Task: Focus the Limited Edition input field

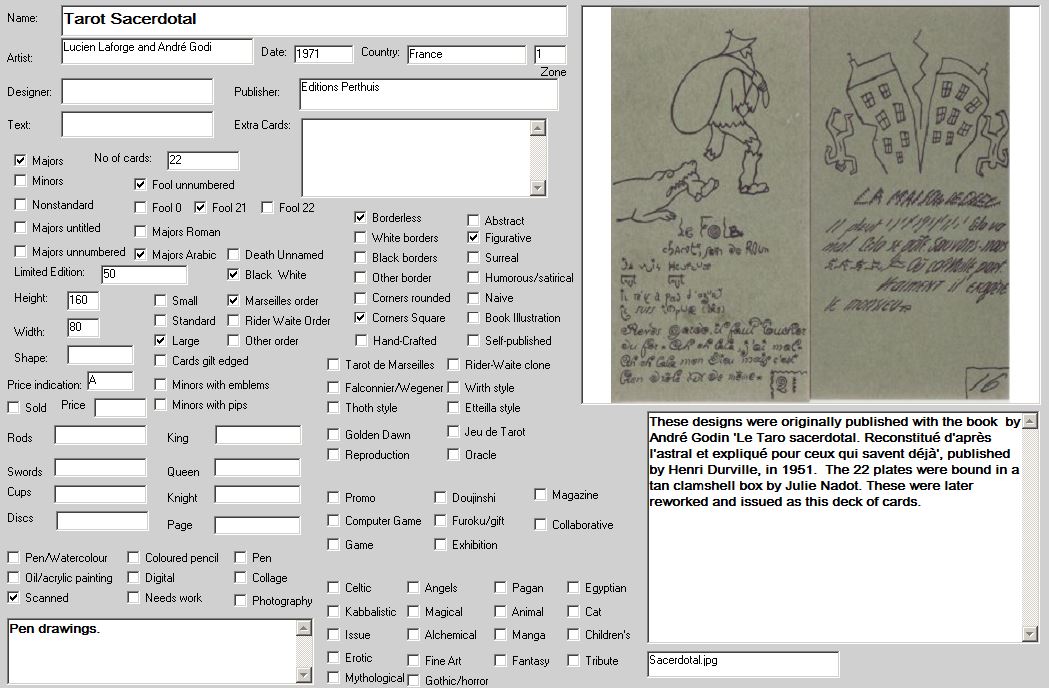Action: coord(144,275)
